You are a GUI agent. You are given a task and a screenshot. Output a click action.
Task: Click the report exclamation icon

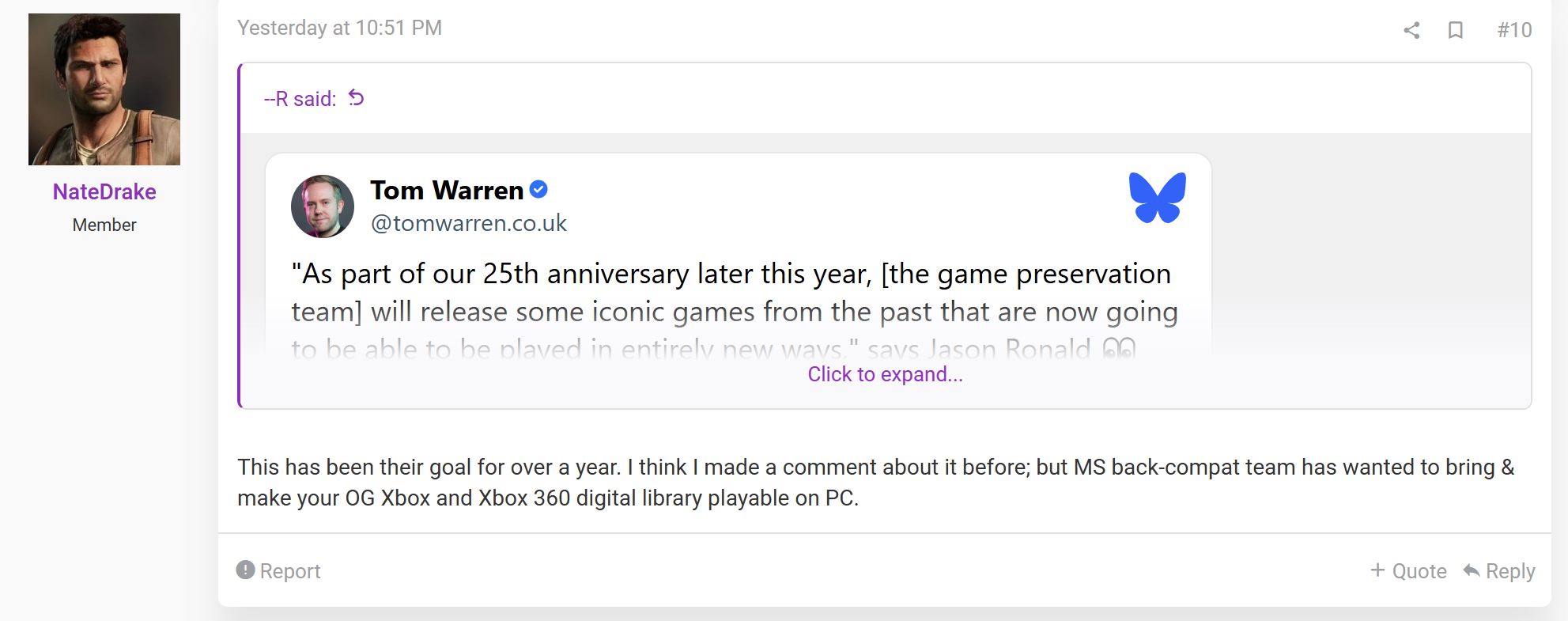click(245, 570)
